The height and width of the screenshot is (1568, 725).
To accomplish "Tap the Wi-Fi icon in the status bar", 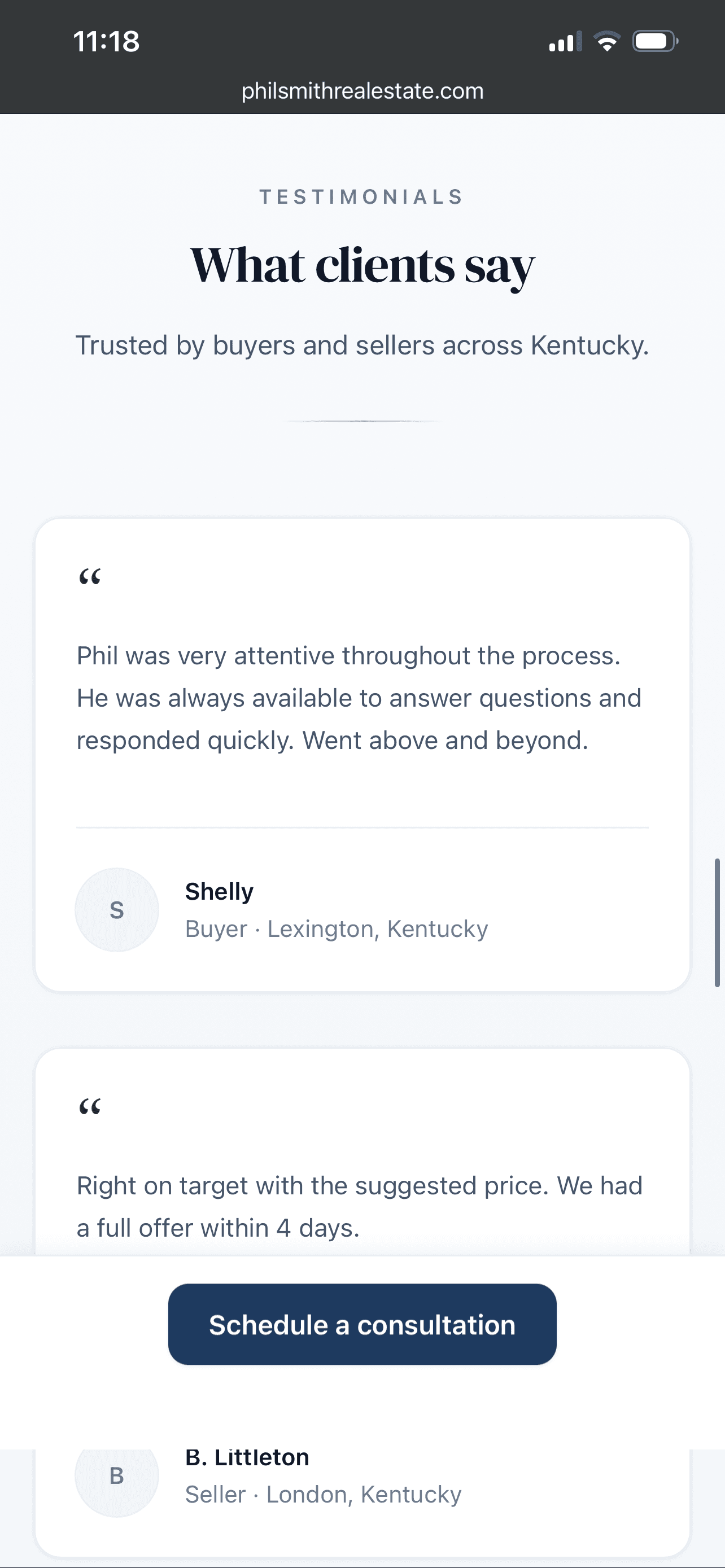I will (x=607, y=41).
